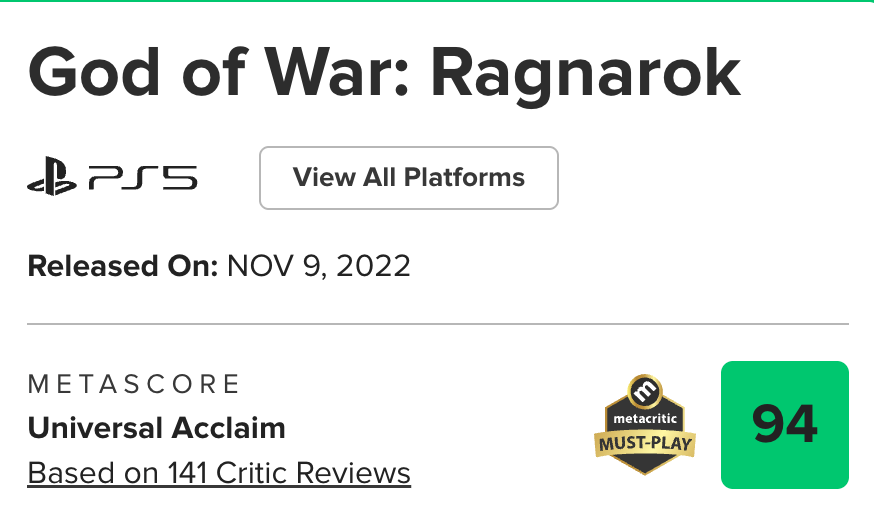Click the green 94 Metascore box
Viewport: 874px width, 514px height.
(x=784, y=425)
